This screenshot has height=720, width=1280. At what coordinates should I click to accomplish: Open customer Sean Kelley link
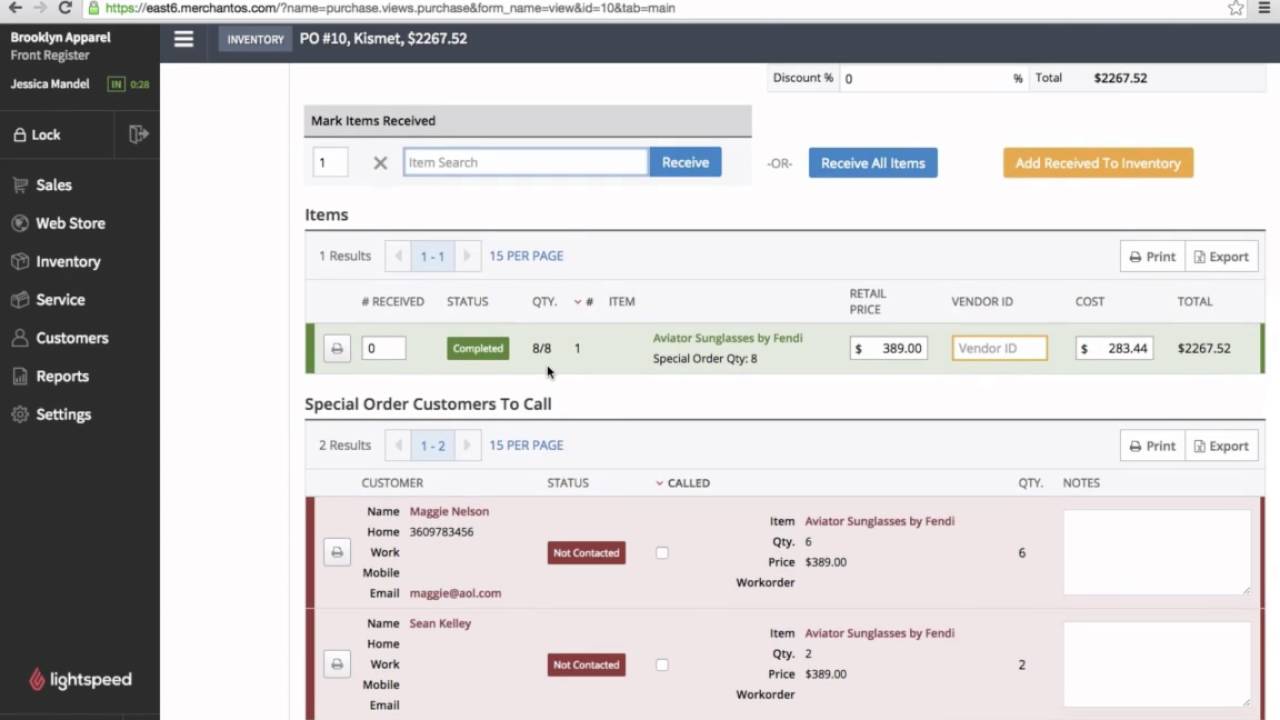pos(440,623)
